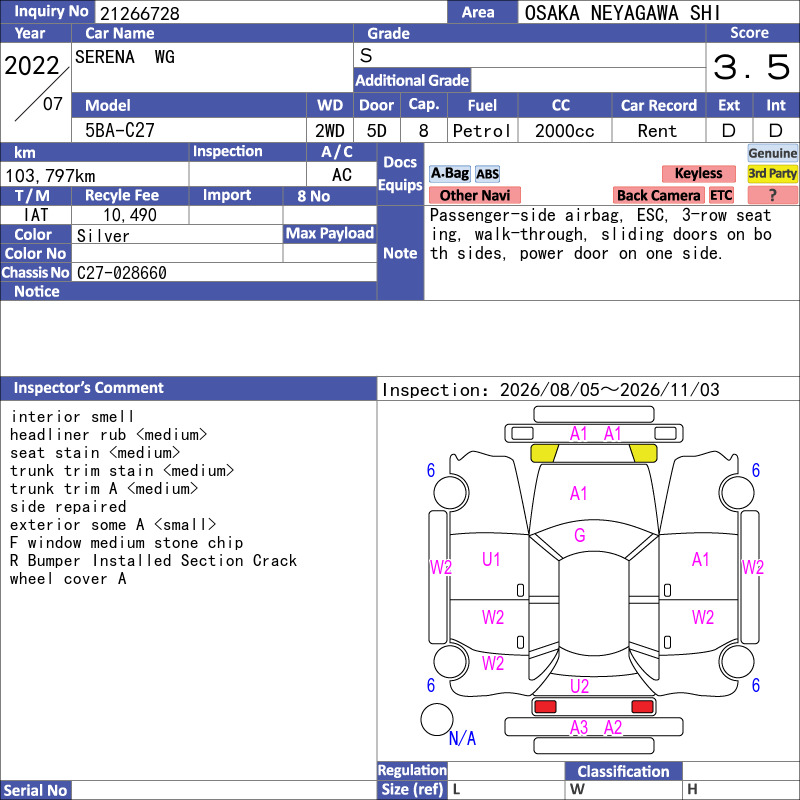This screenshot has width=800, height=800.
Task: Select the Other Navi badge
Action: point(474,195)
